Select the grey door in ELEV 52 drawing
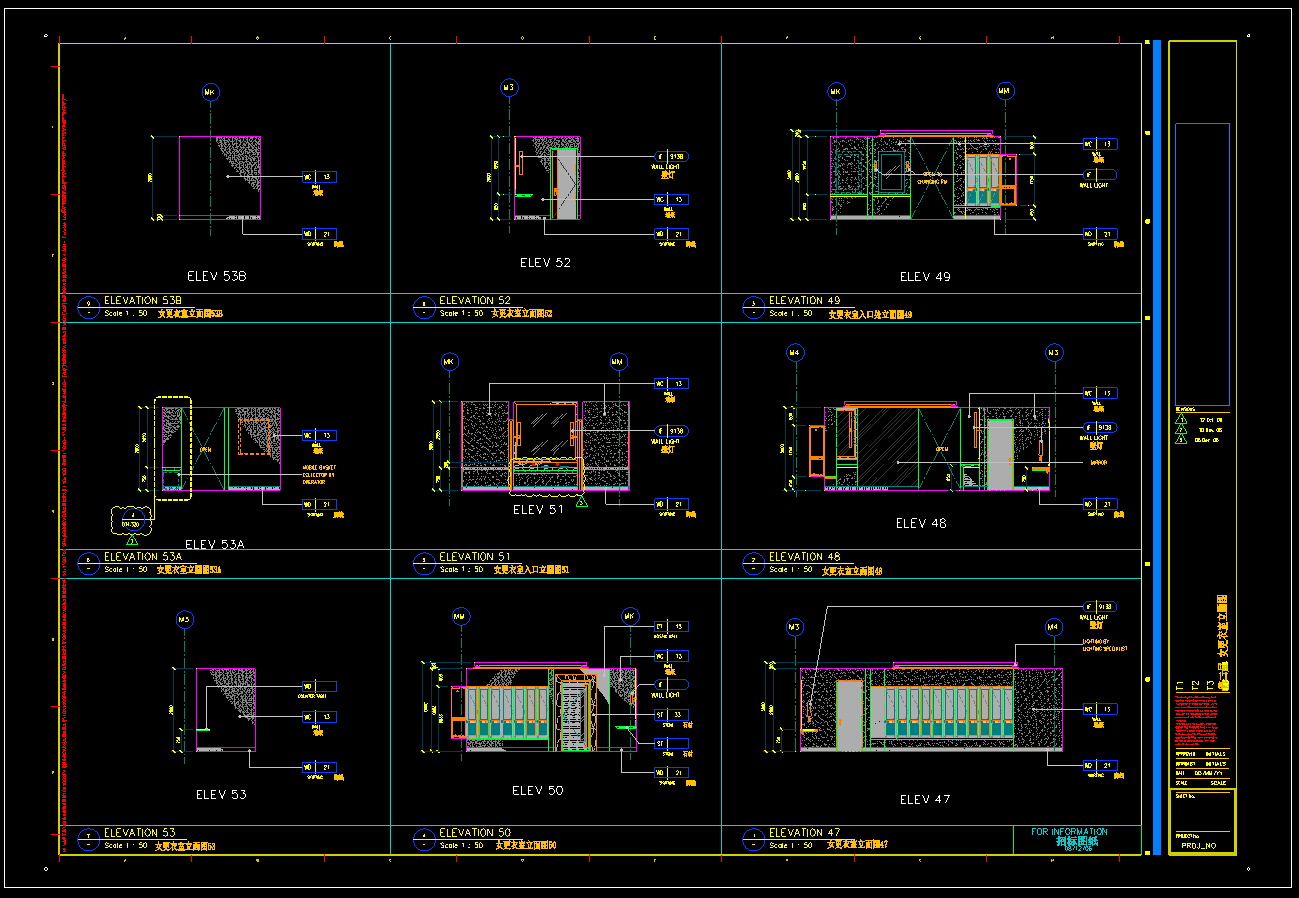 pyautogui.click(x=566, y=184)
